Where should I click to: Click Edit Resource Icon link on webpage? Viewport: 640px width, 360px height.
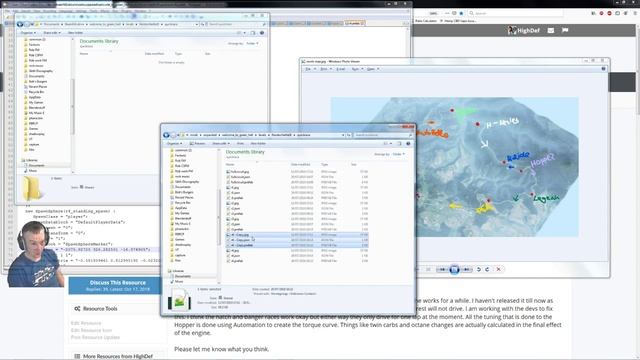[x=91, y=330]
